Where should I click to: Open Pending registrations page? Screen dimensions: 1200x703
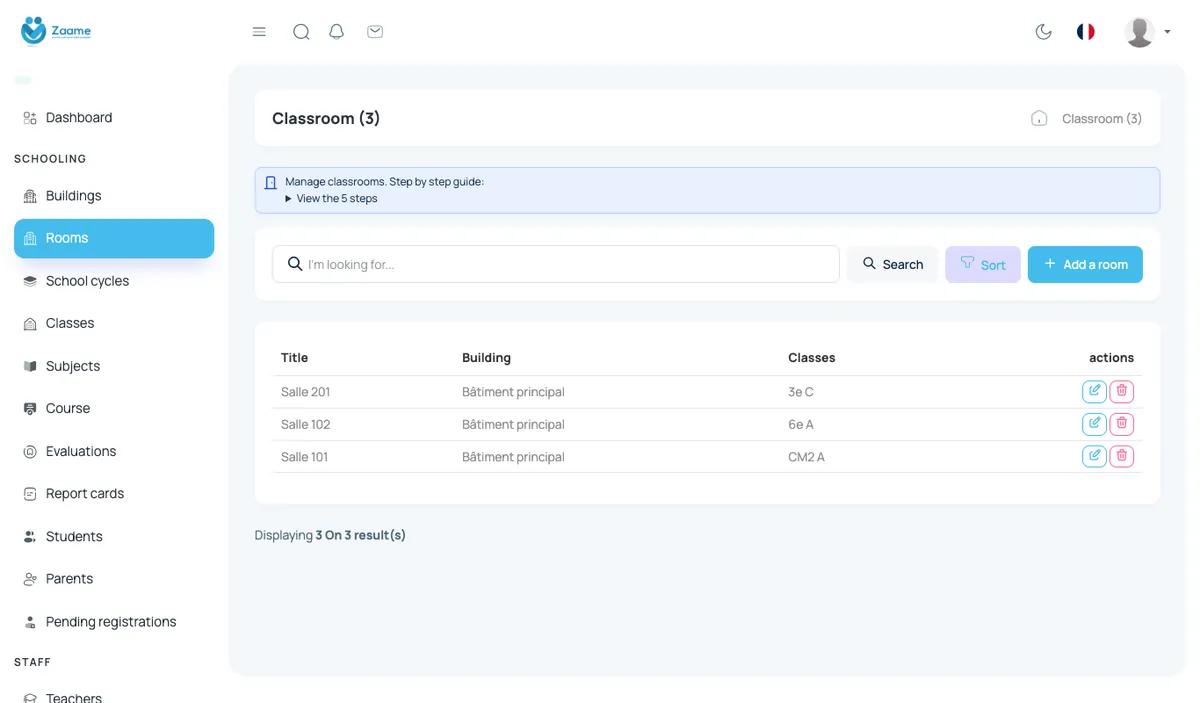click(x=114, y=621)
